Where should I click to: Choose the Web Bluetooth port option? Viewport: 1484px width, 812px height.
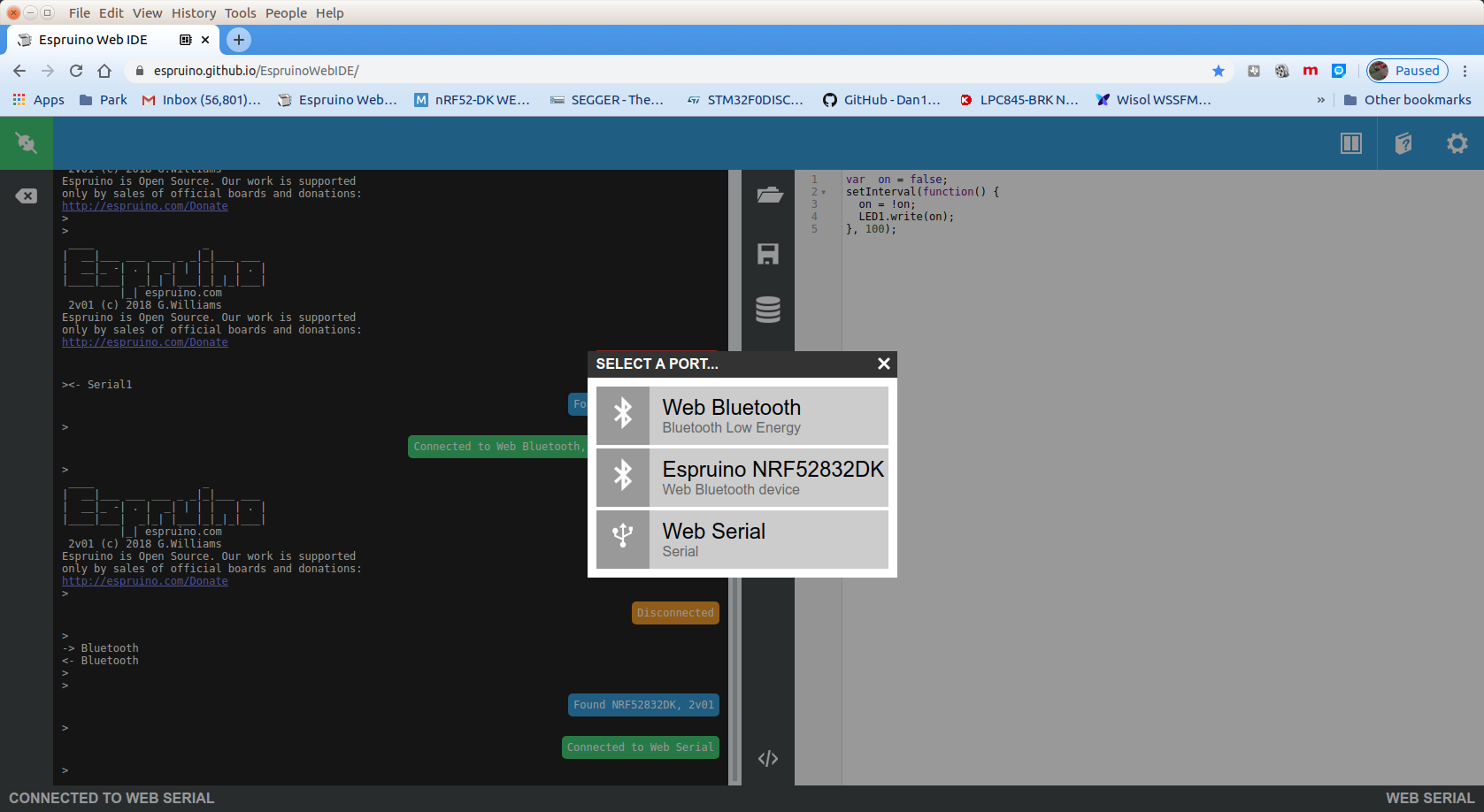pos(742,416)
